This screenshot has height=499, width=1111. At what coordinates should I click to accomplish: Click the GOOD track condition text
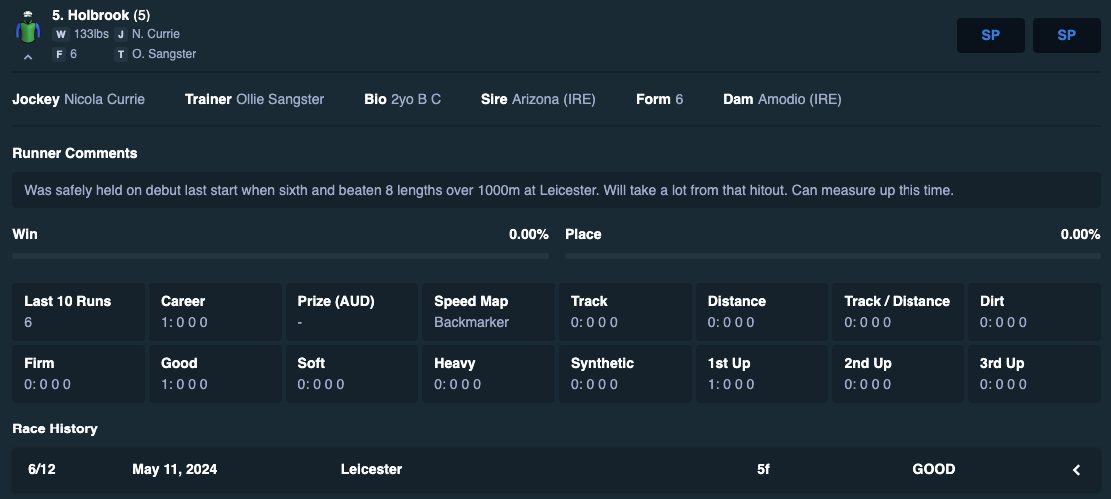934,469
